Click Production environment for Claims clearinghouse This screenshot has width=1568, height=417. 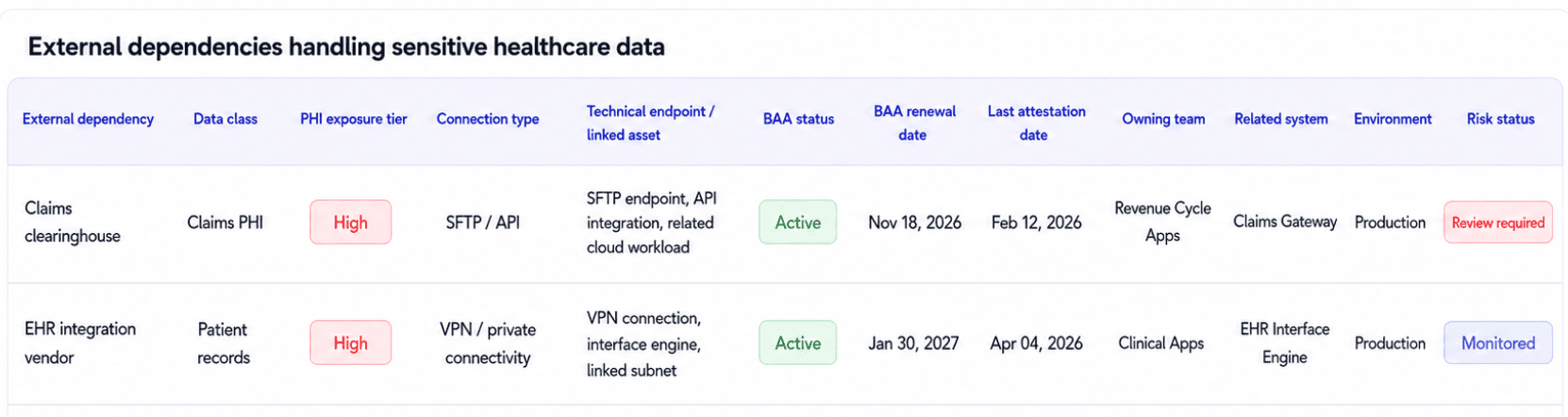pos(1390,223)
